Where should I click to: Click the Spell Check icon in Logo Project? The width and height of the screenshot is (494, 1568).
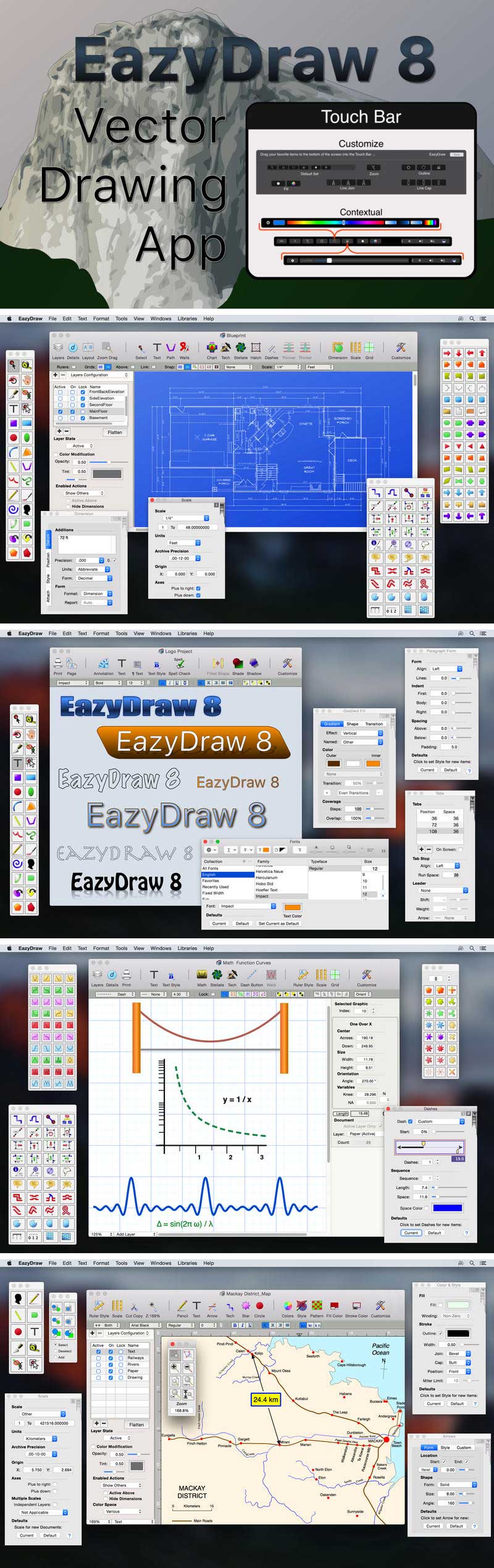point(179,664)
